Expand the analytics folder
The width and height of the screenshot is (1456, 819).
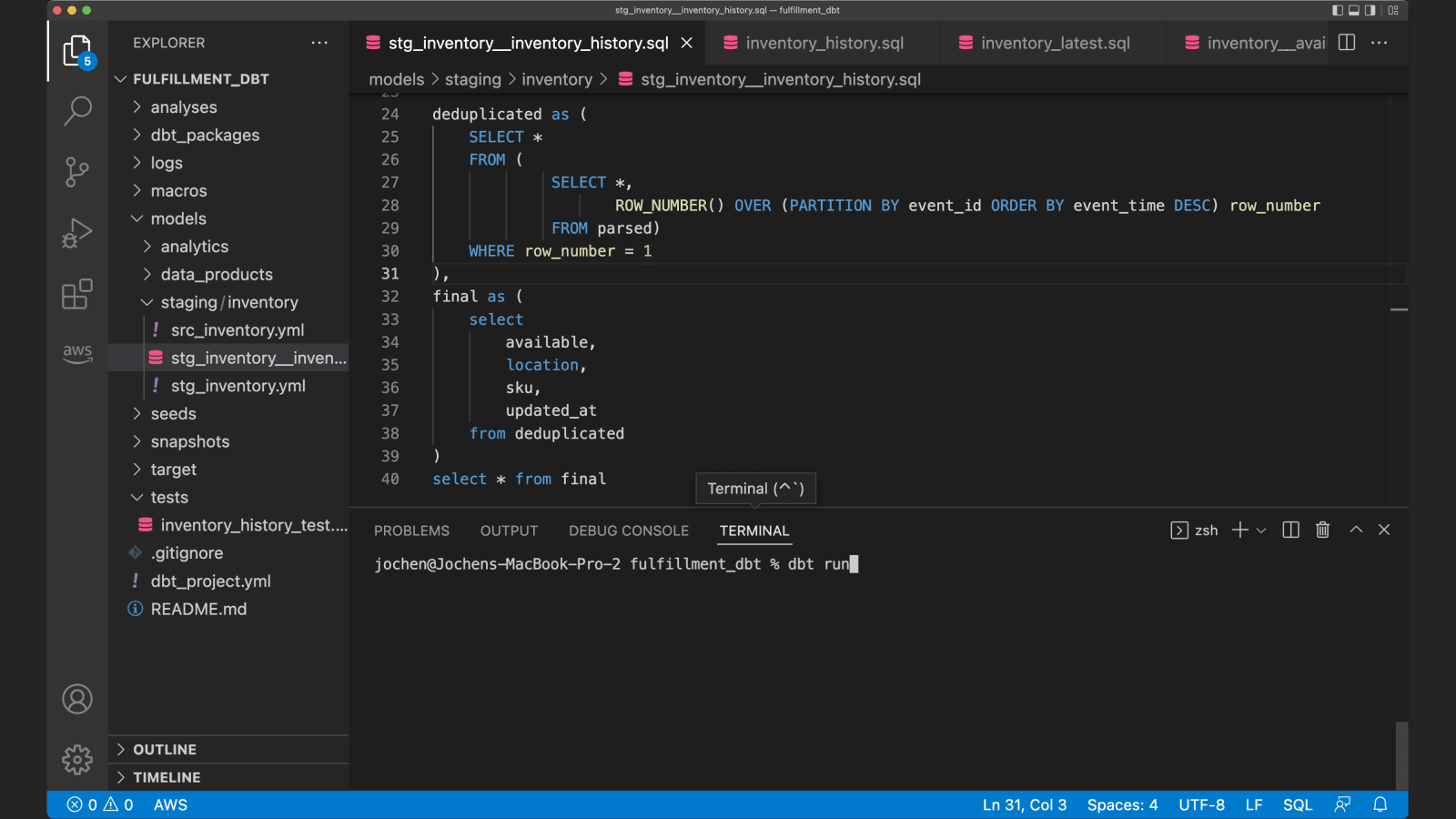[227, 247]
